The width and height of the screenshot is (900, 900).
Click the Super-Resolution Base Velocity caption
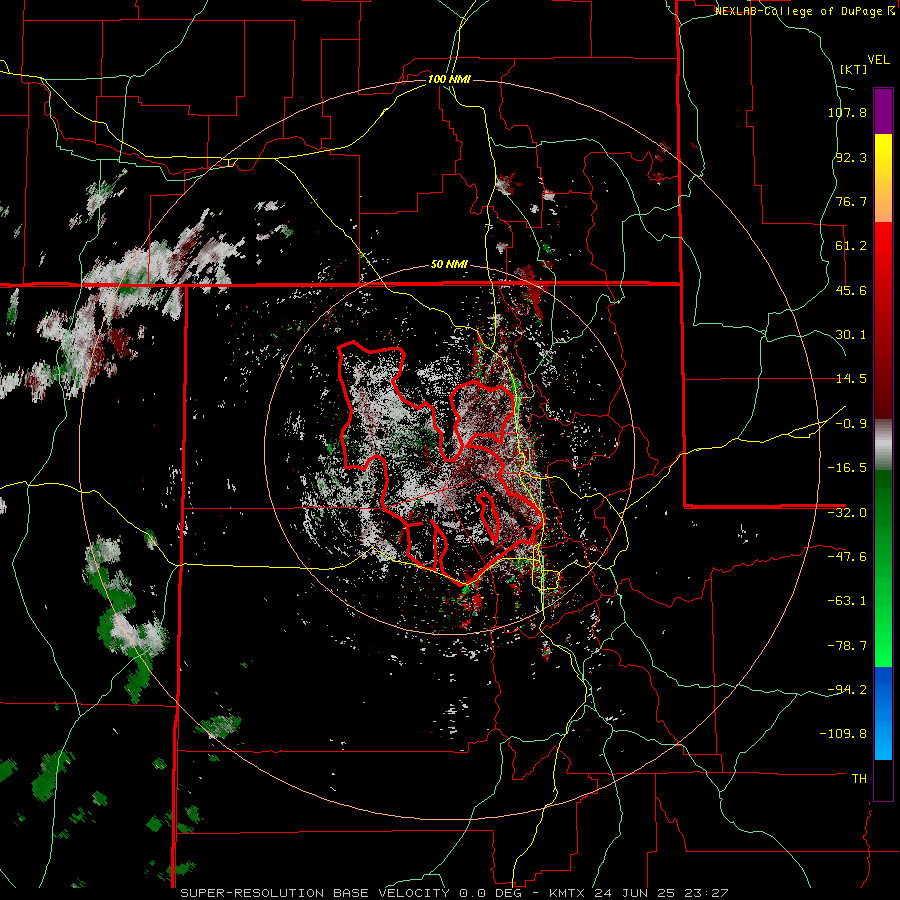coord(455,893)
